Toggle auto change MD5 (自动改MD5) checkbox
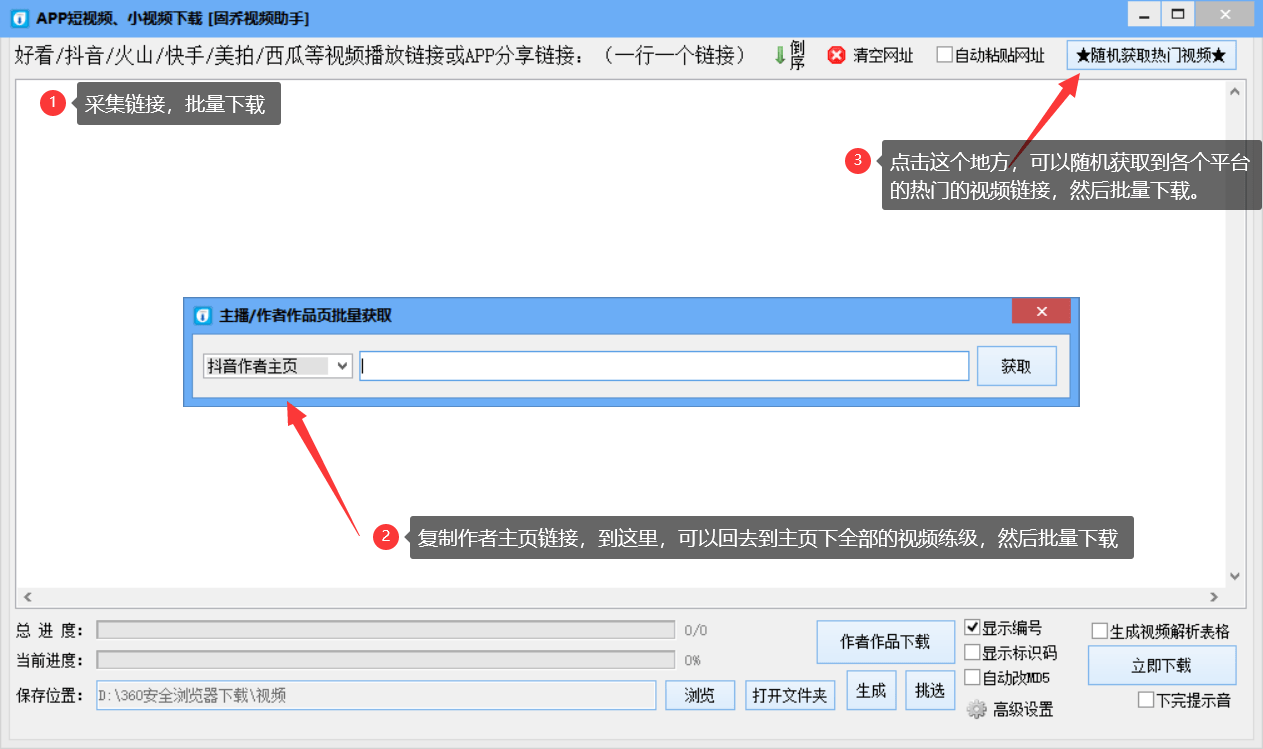 pyautogui.click(x=972, y=678)
